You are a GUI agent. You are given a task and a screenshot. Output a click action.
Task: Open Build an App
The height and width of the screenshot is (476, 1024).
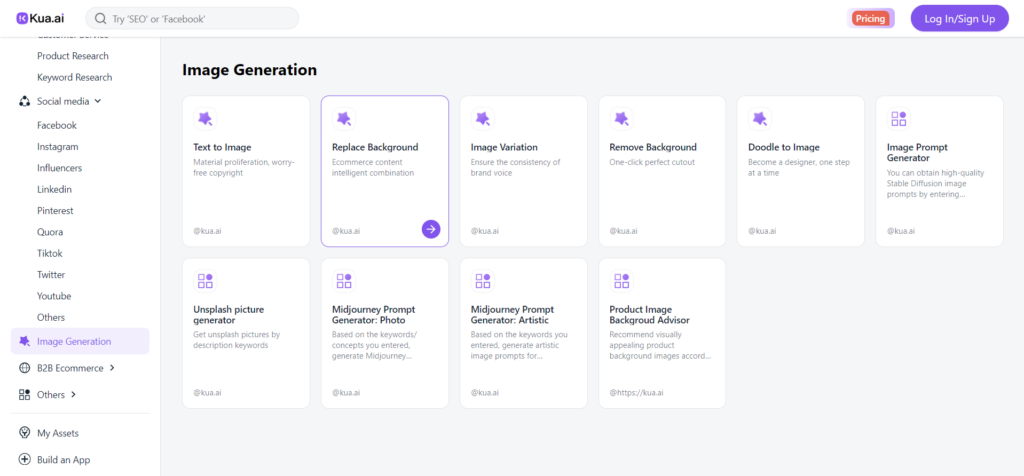point(63,460)
